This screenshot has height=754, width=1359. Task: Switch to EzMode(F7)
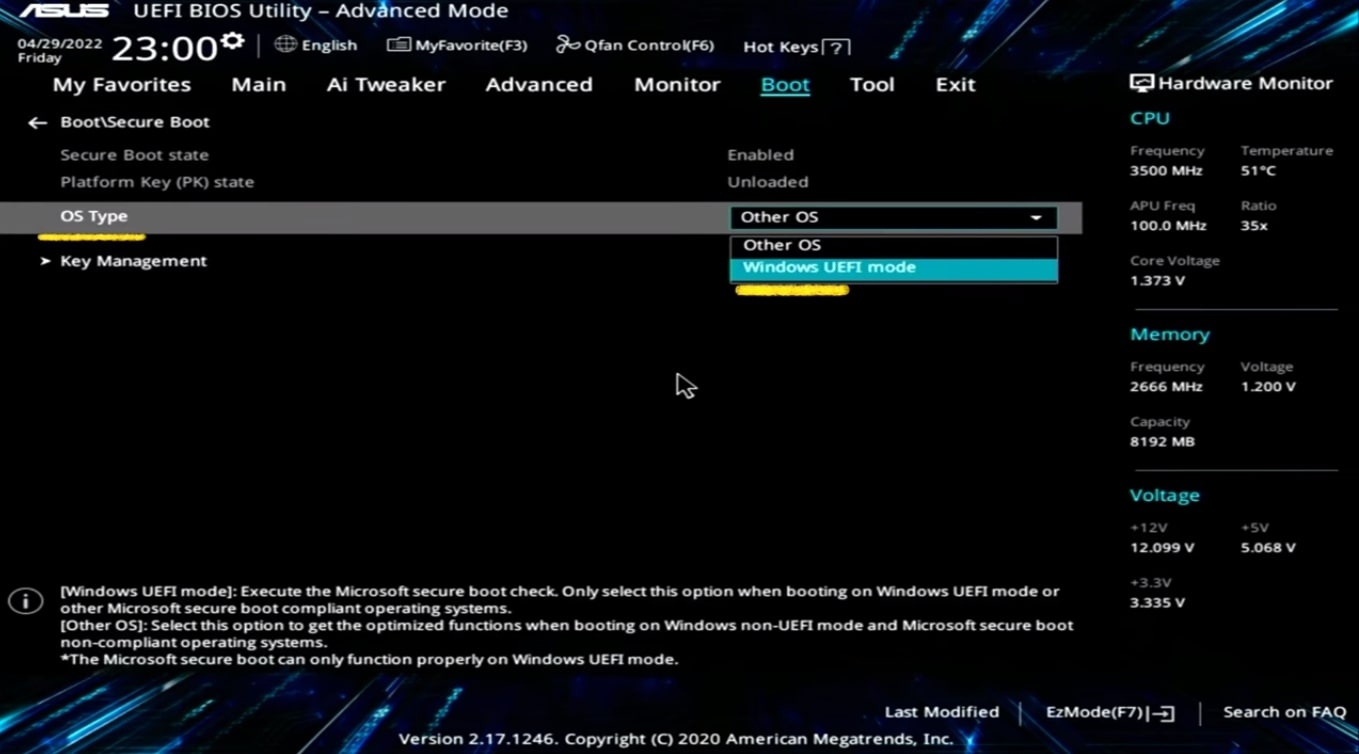1110,712
